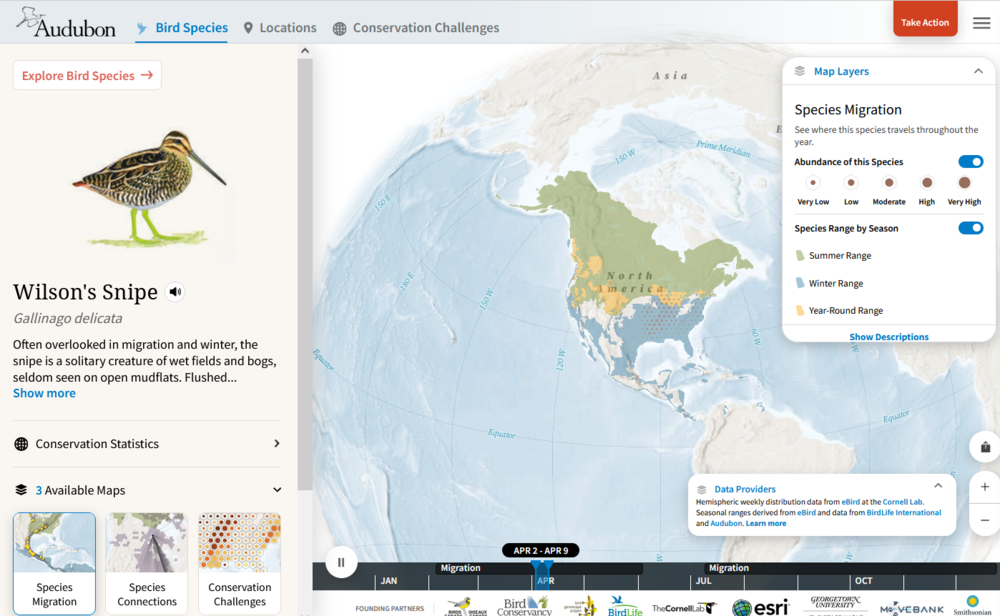The width and height of the screenshot is (1000, 616).
Task: Click the map rotate/reset view icon
Action: [984, 447]
